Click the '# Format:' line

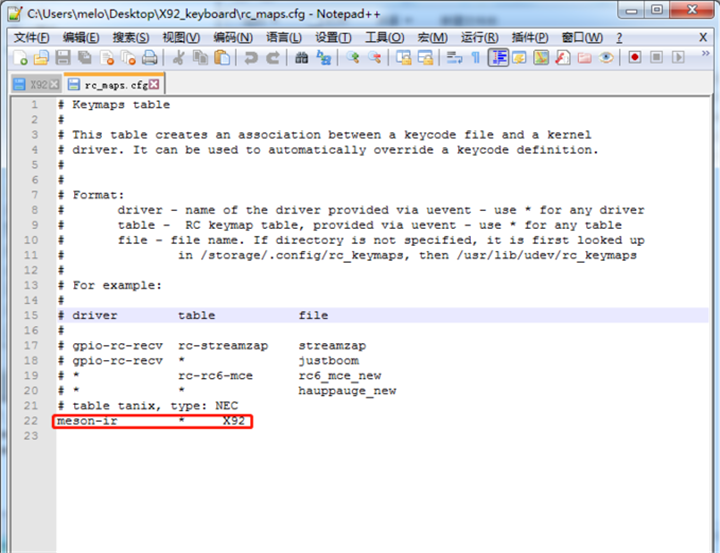(91, 195)
